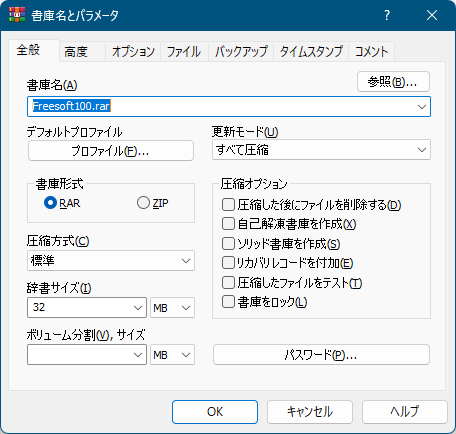Close the archive parameters dialog
This screenshot has height=434, width=456.
[x=432, y=15]
